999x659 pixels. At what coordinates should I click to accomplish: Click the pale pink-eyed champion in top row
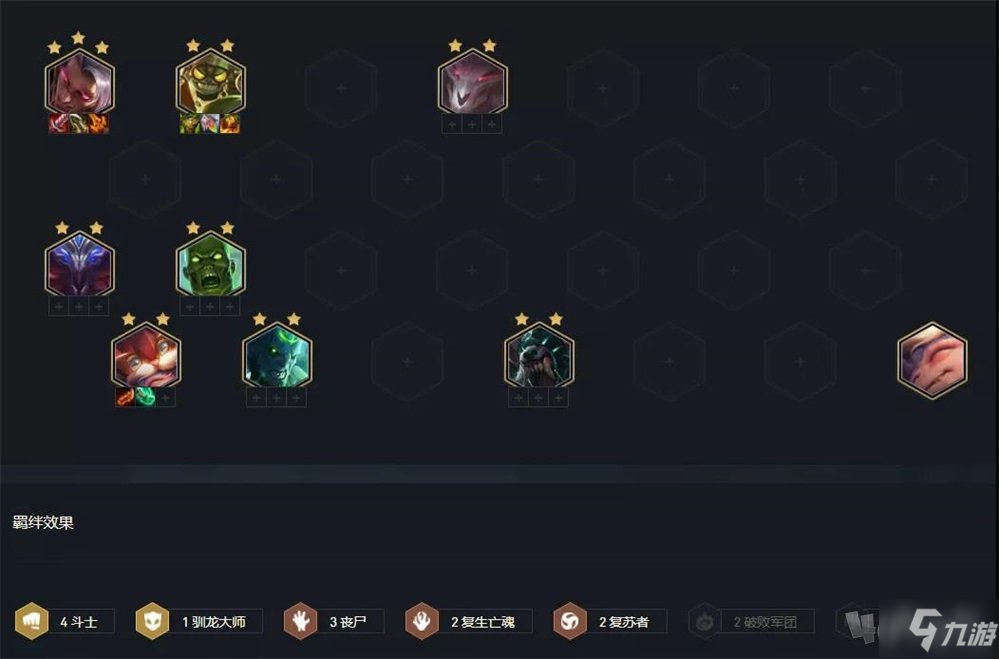473,83
